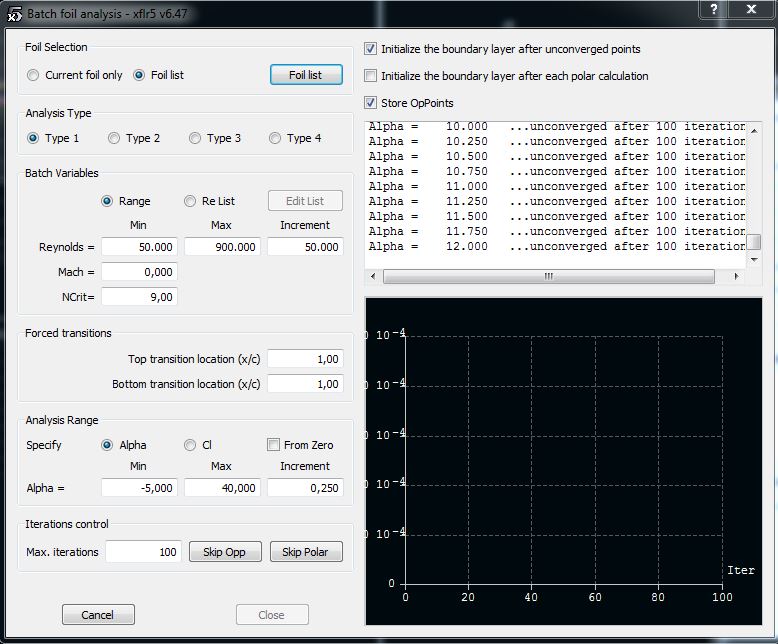This screenshot has width=778, height=644.
Task: Select Cl as the analysis range specifier
Action: (x=190, y=445)
